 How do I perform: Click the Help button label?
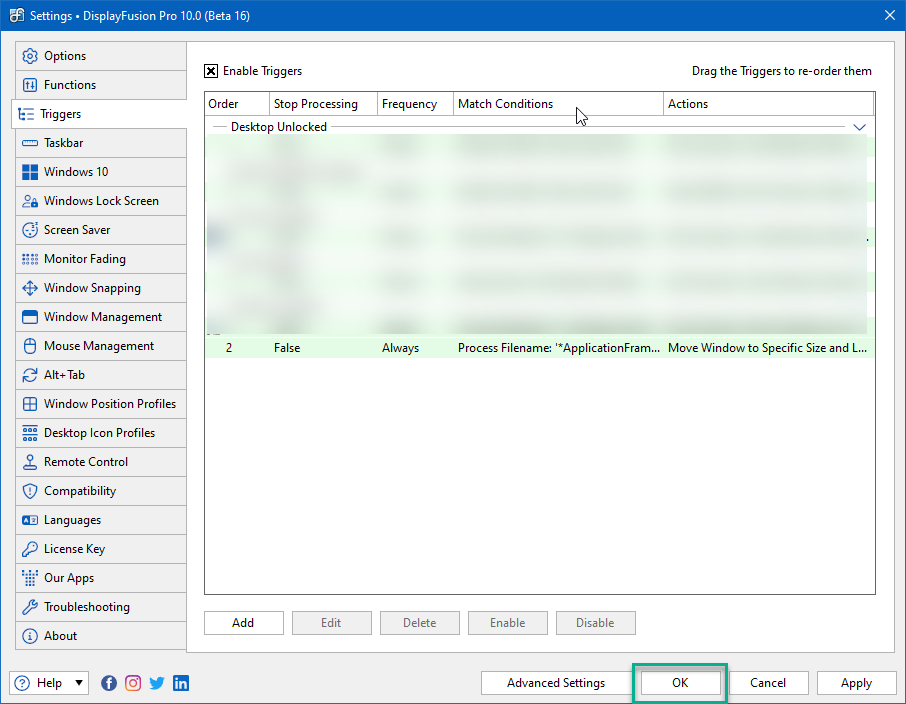49,683
